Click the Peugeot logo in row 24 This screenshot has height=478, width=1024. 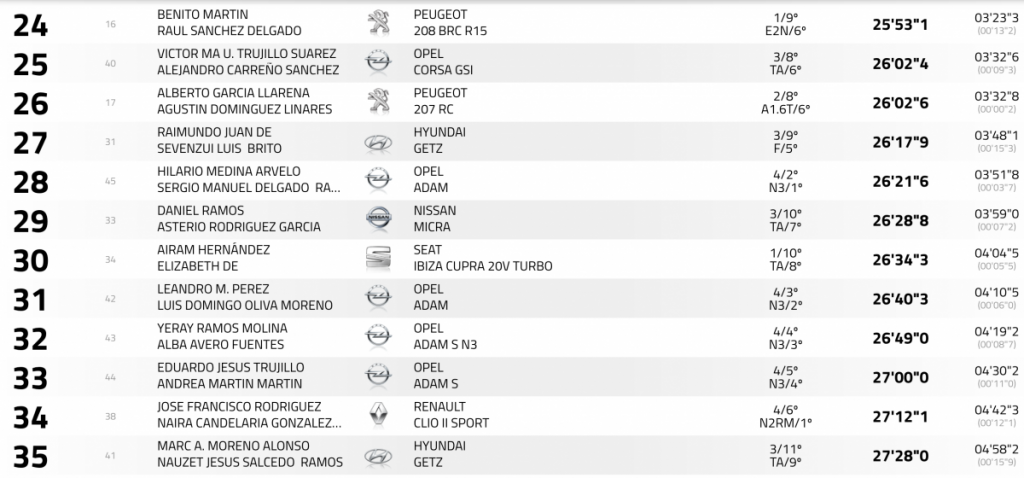[378, 23]
